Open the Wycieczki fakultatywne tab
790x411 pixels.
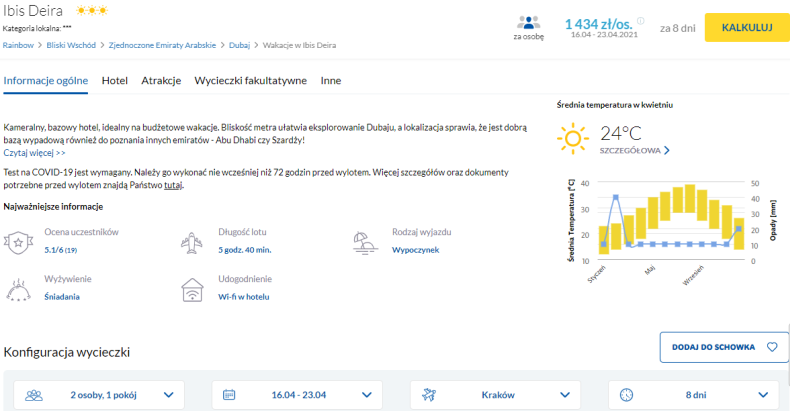(x=250, y=81)
